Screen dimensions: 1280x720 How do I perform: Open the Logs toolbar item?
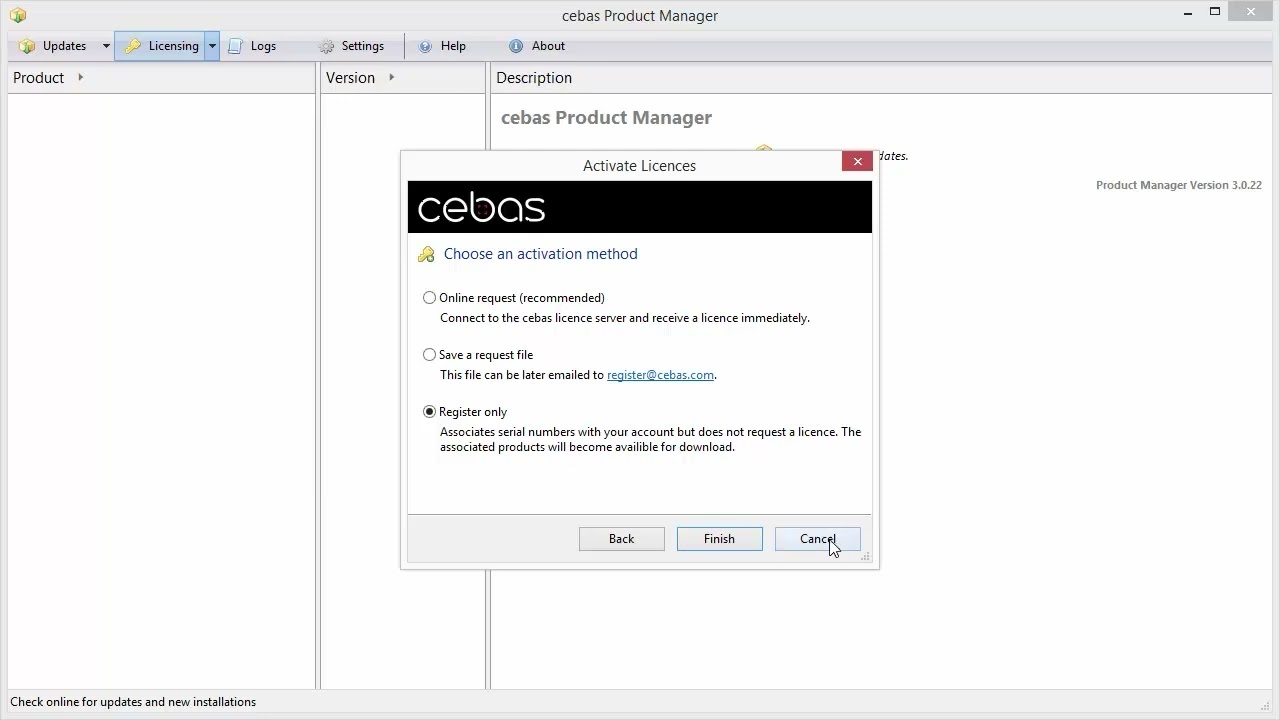pyautogui.click(x=252, y=46)
